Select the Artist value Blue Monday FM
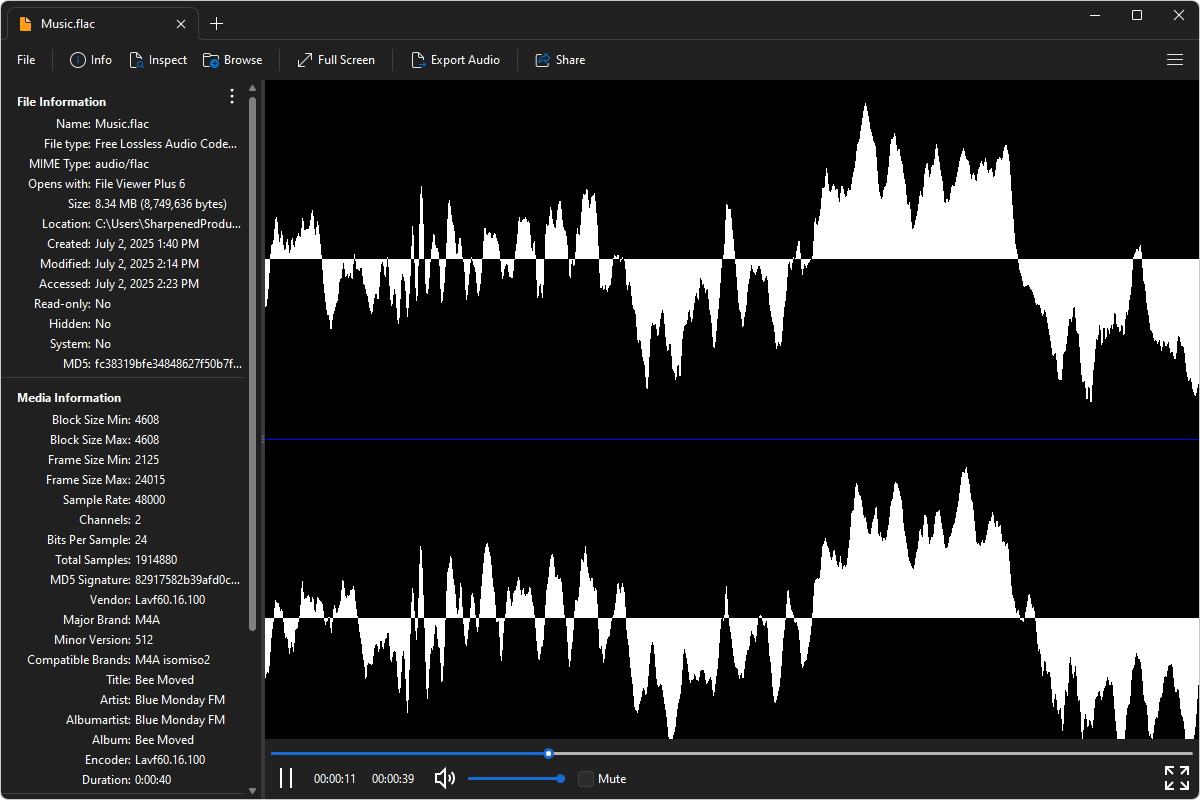 click(180, 700)
